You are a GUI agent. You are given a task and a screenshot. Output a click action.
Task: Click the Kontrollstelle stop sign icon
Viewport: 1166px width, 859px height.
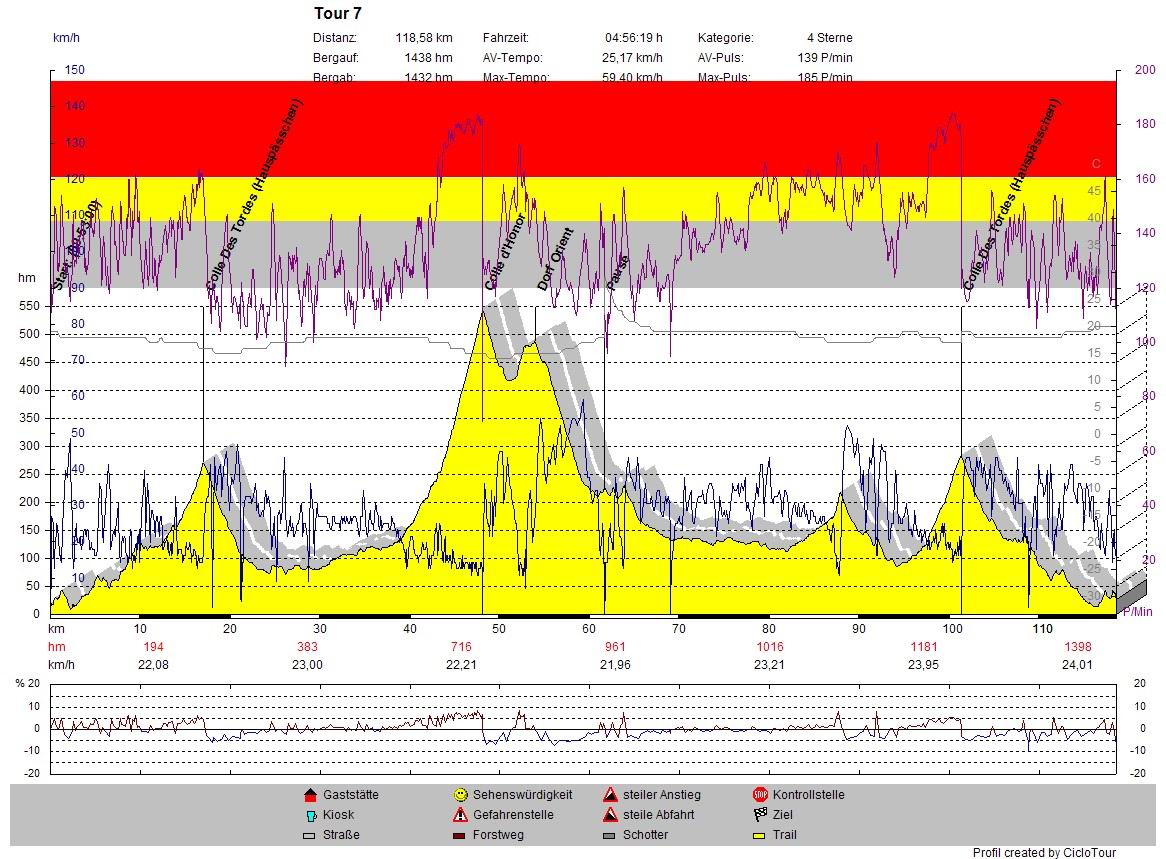point(760,795)
